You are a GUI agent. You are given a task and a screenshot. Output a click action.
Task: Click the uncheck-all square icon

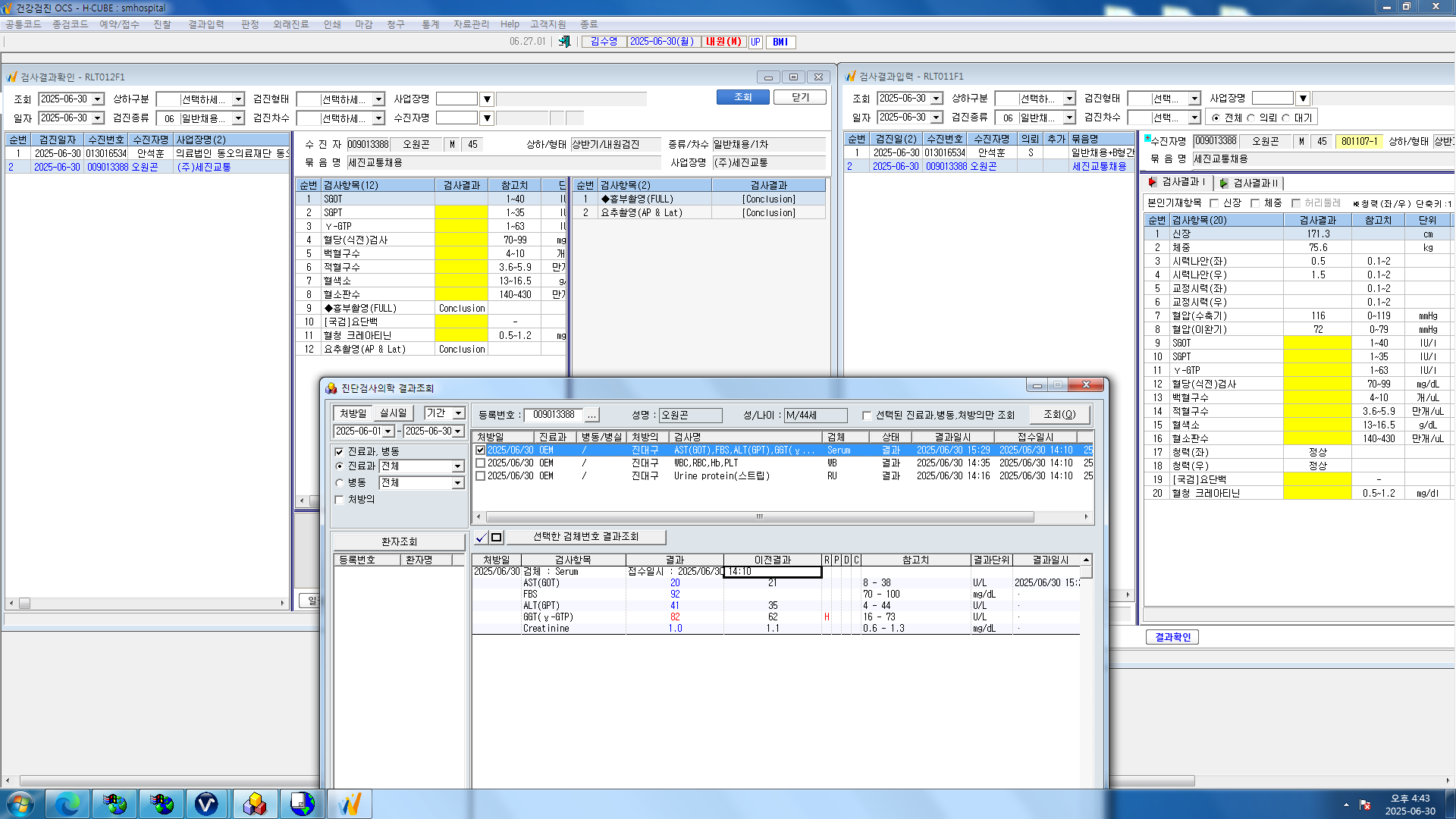[497, 537]
